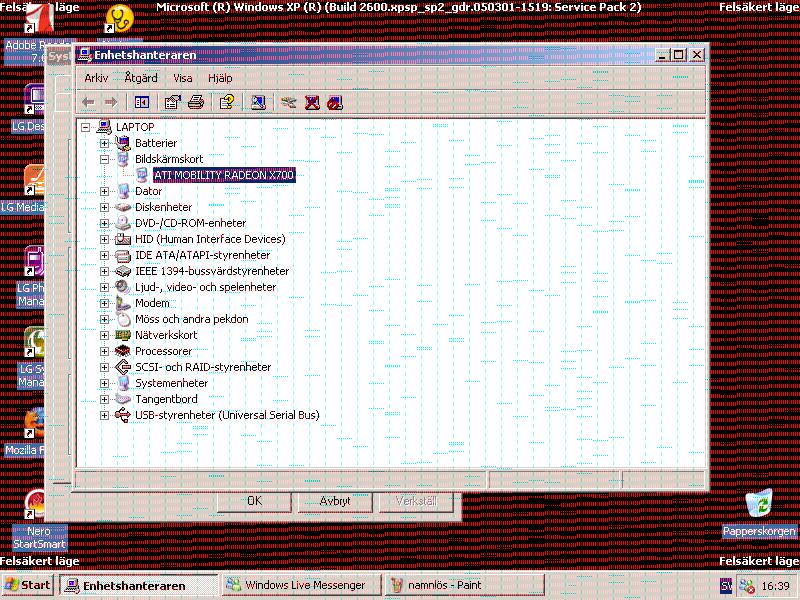
Task: Click the SV language indicator in the tray
Action: (726, 586)
